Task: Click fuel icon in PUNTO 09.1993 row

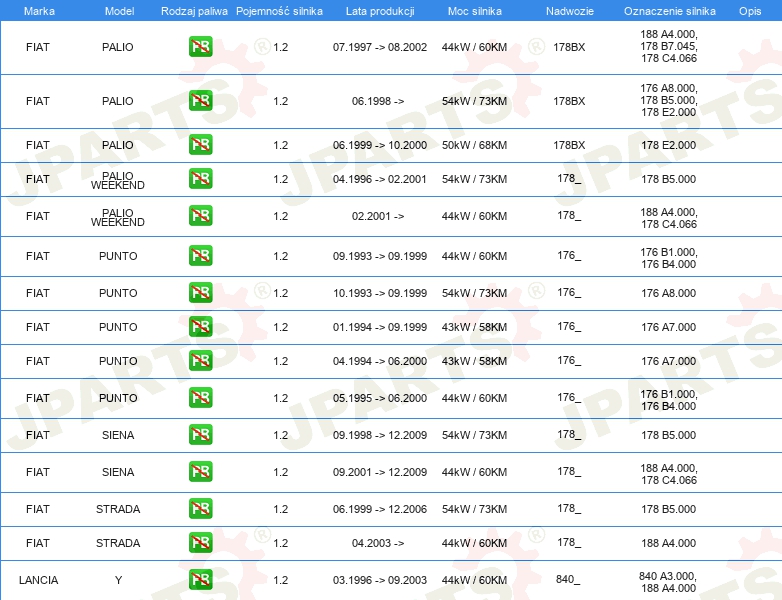Action: click(200, 255)
